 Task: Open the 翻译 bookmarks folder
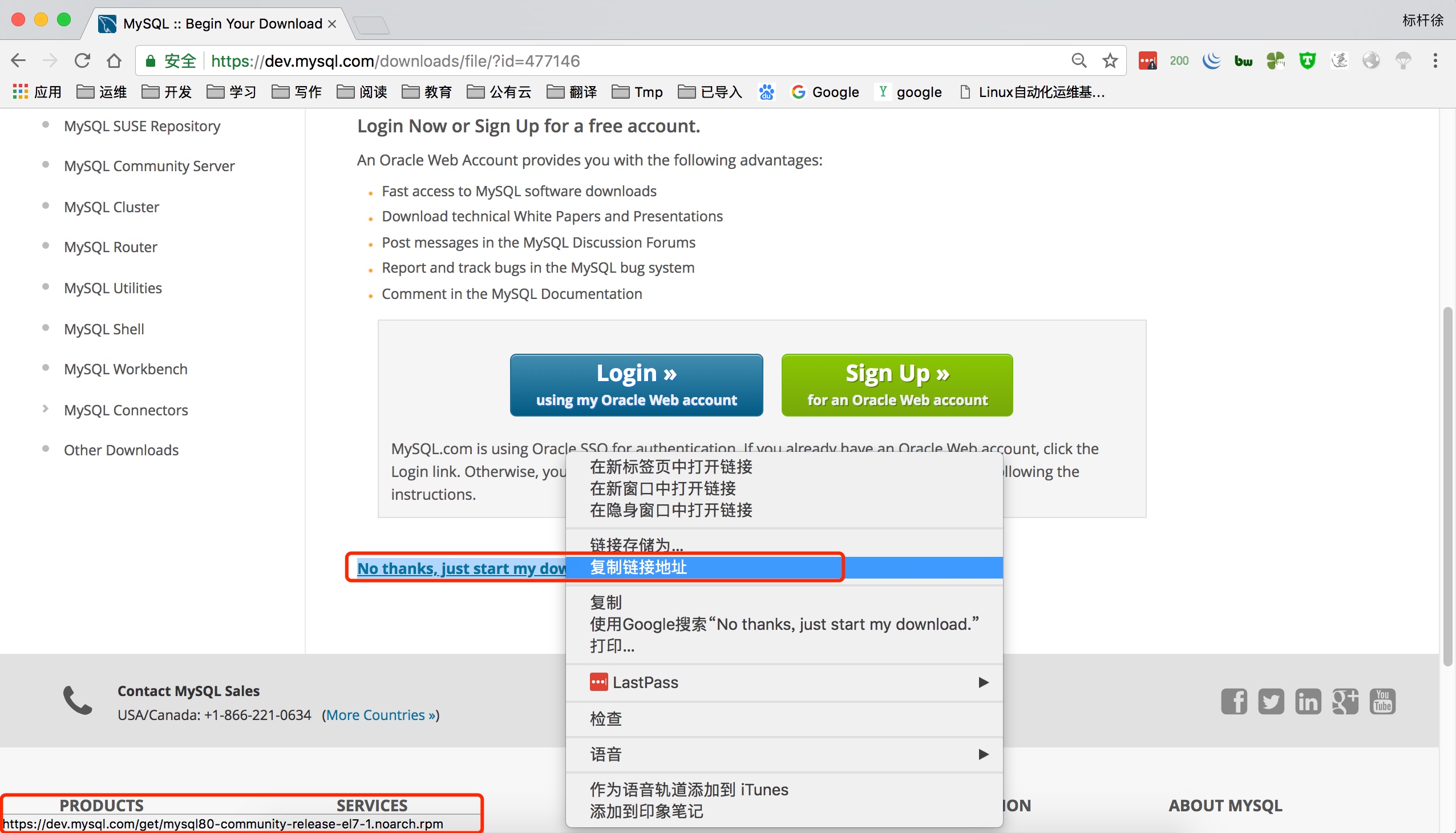click(x=572, y=91)
